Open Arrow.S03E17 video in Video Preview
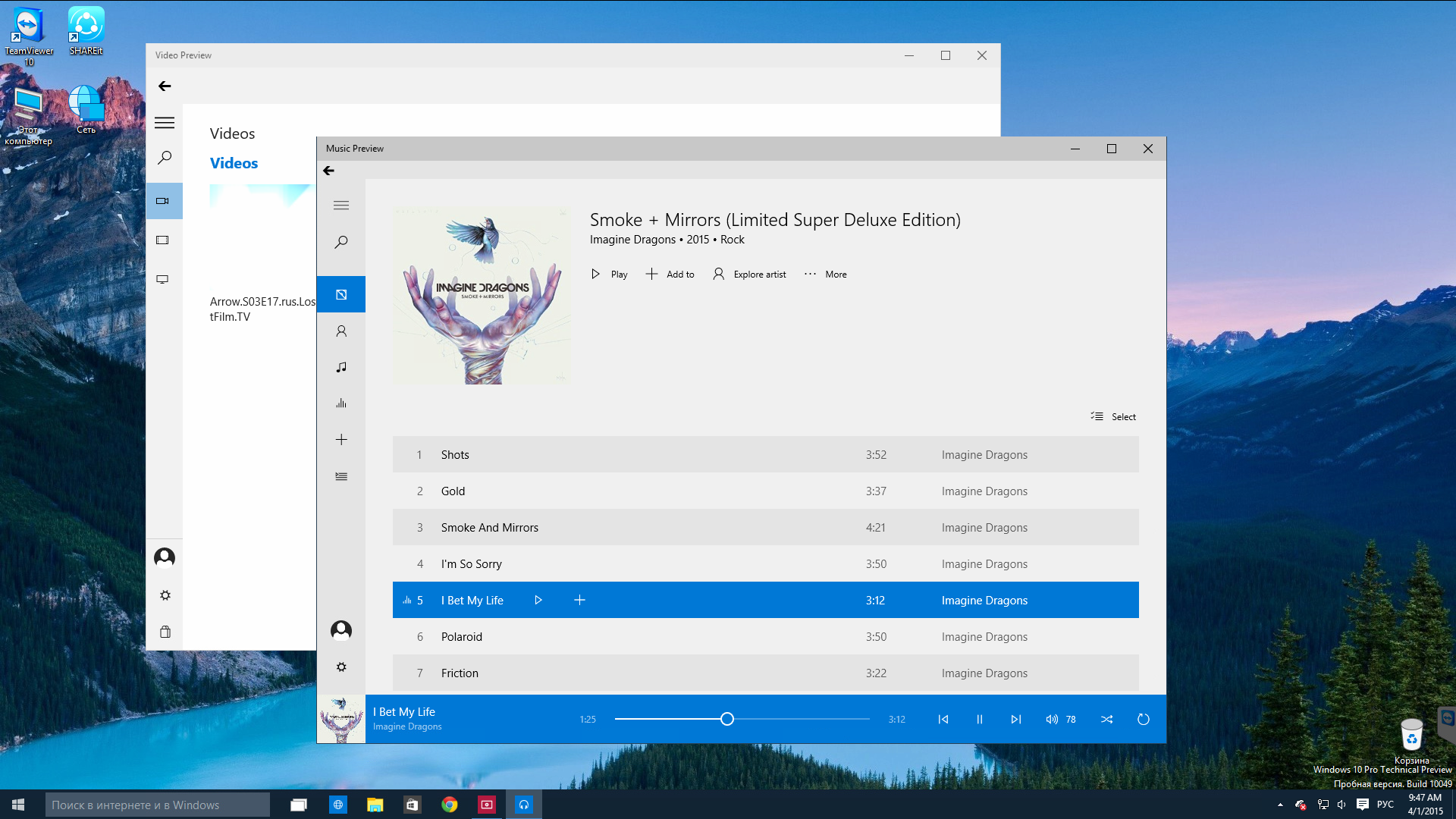Viewport: 1456px width, 819px height. (x=262, y=256)
